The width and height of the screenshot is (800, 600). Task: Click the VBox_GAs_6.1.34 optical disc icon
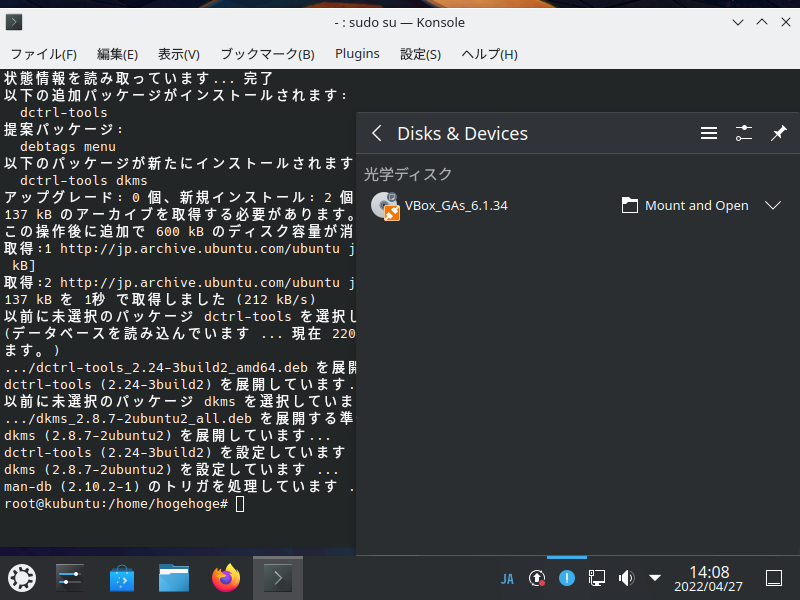[x=385, y=206]
